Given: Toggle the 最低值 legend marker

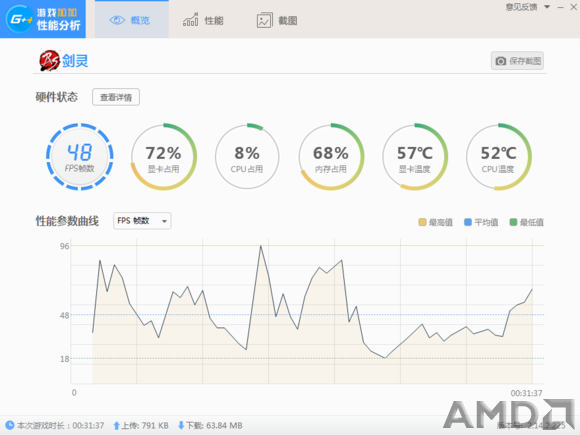Looking at the screenshot, I should [x=513, y=222].
